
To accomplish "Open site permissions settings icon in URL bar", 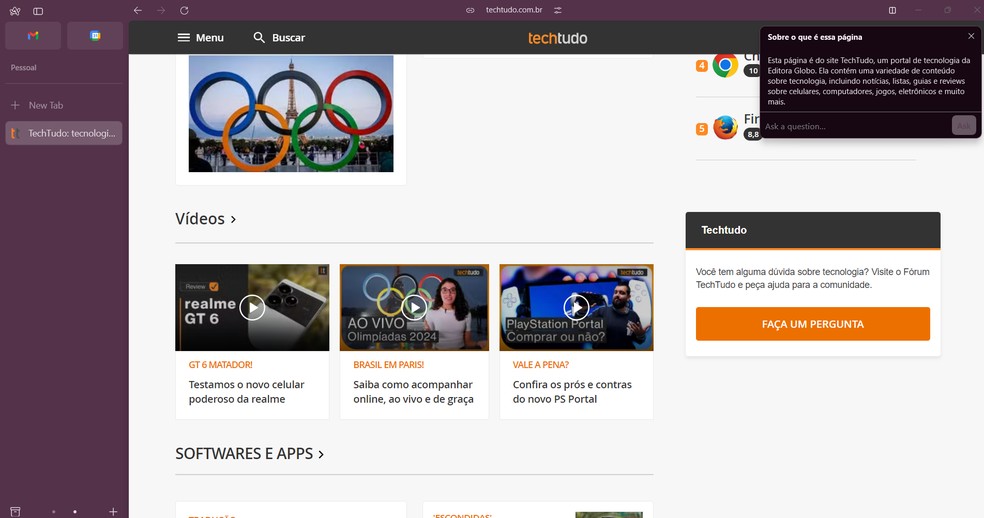I will coord(558,10).
